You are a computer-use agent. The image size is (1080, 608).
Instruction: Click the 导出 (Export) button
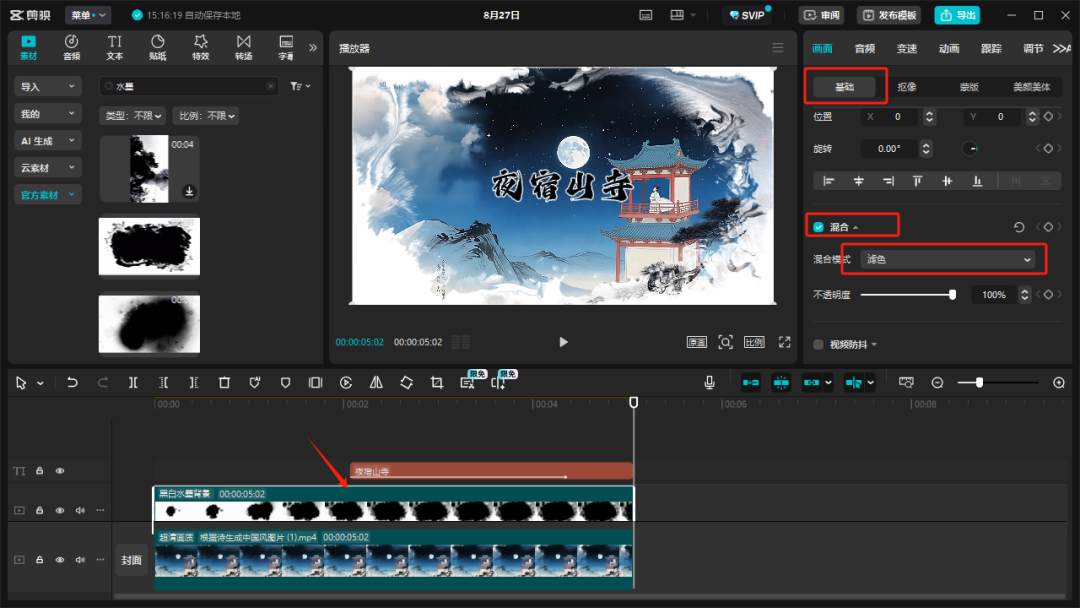(x=957, y=15)
